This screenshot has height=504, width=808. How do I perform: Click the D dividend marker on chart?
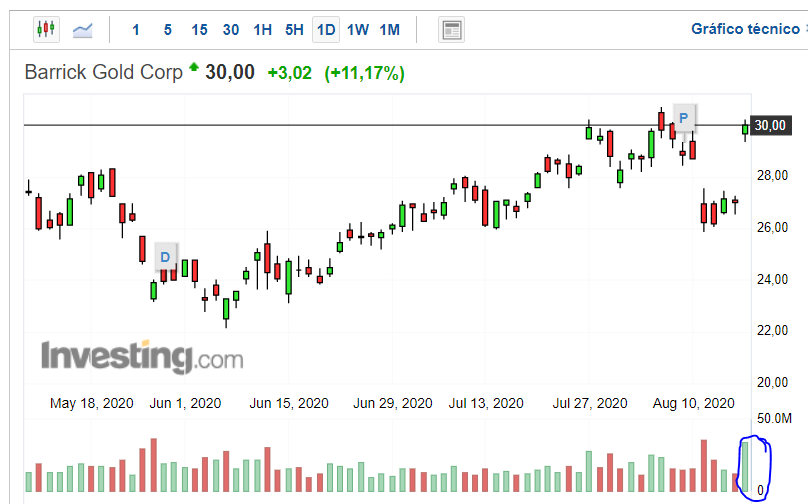(166, 257)
